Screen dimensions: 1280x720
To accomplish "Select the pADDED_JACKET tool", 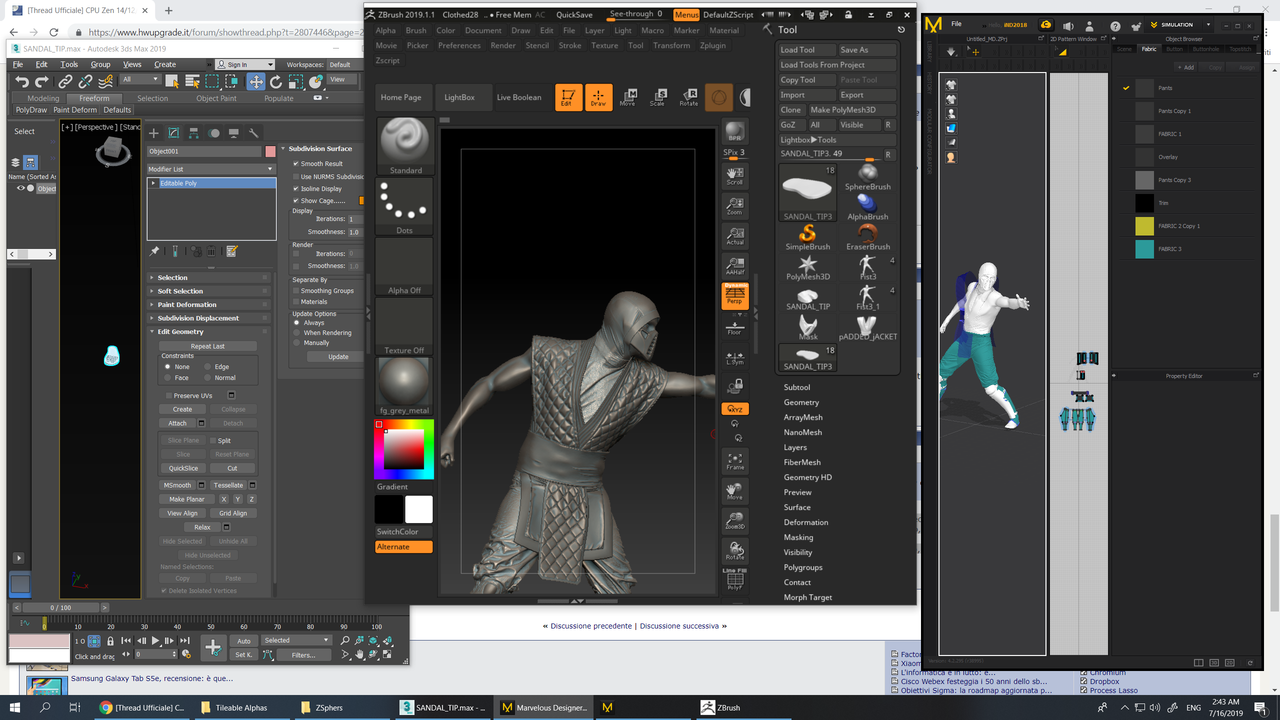I will tap(867, 327).
